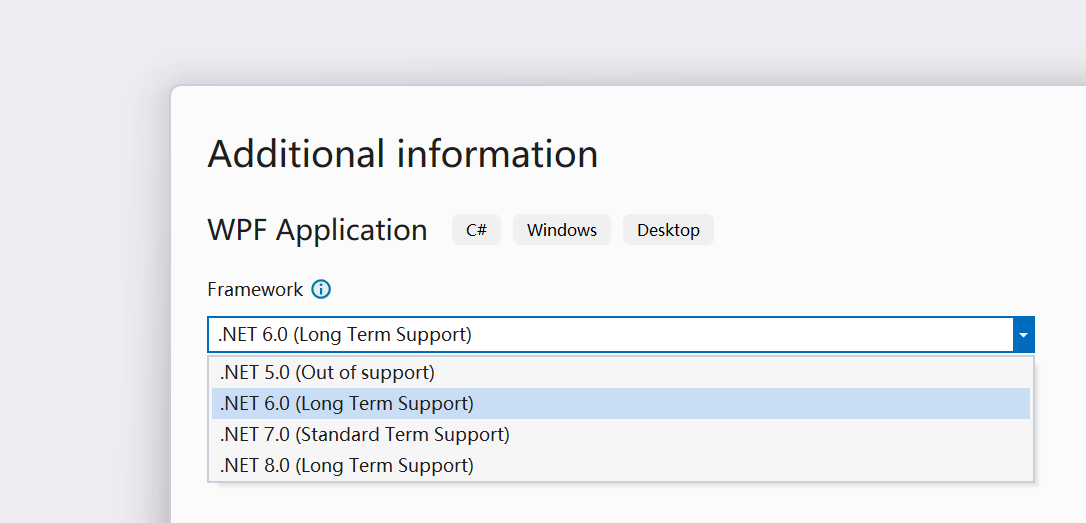The image size is (1086, 523).
Task: Click the Framework info icon
Action: coord(321,290)
